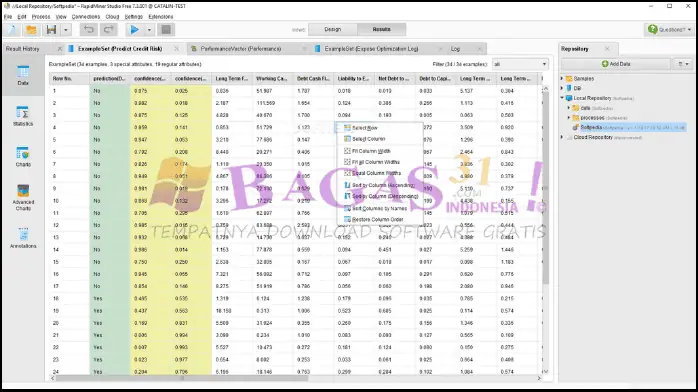The width and height of the screenshot is (698, 392).
Task: Expand the Cloud Repository node
Action: point(562,137)
